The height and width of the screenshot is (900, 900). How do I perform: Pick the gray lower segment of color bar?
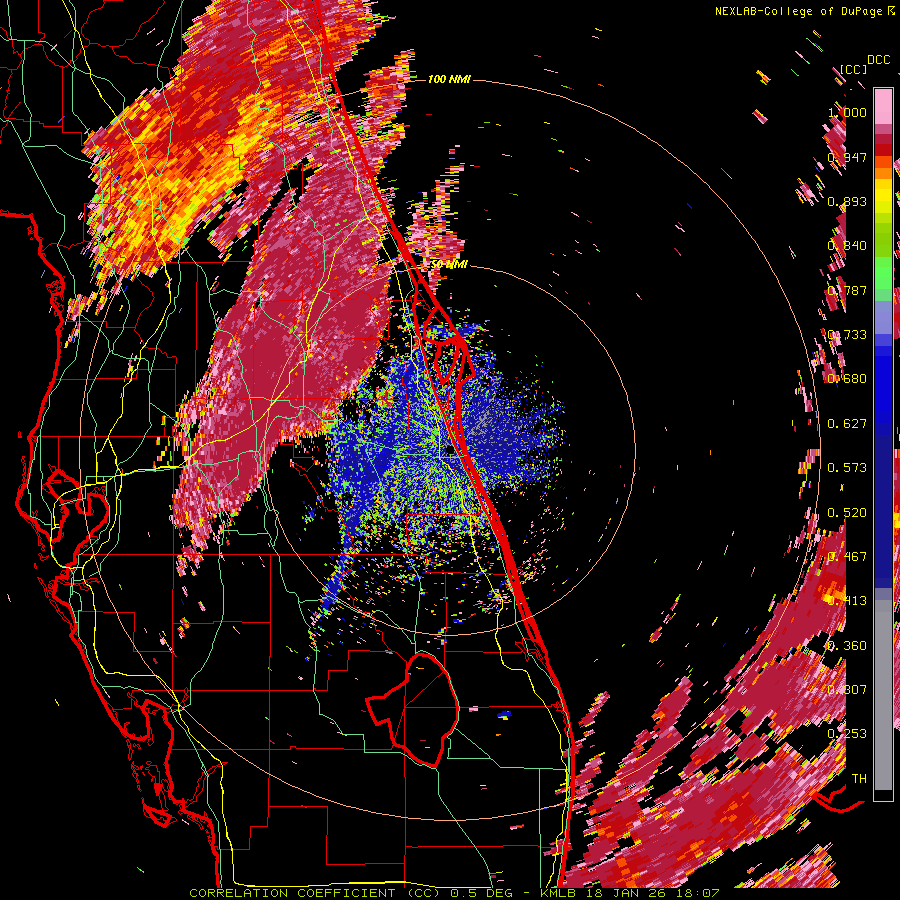coord(883,695)
